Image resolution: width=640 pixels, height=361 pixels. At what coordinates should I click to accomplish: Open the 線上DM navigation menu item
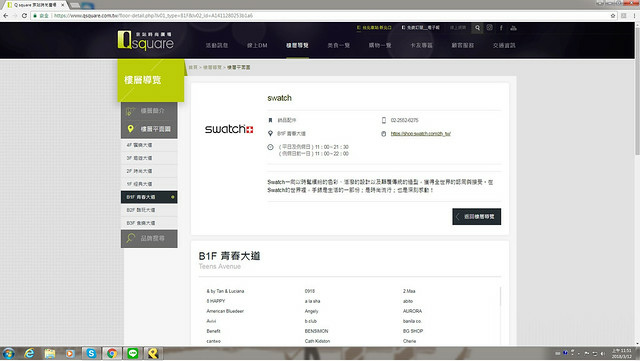[257, 45]
